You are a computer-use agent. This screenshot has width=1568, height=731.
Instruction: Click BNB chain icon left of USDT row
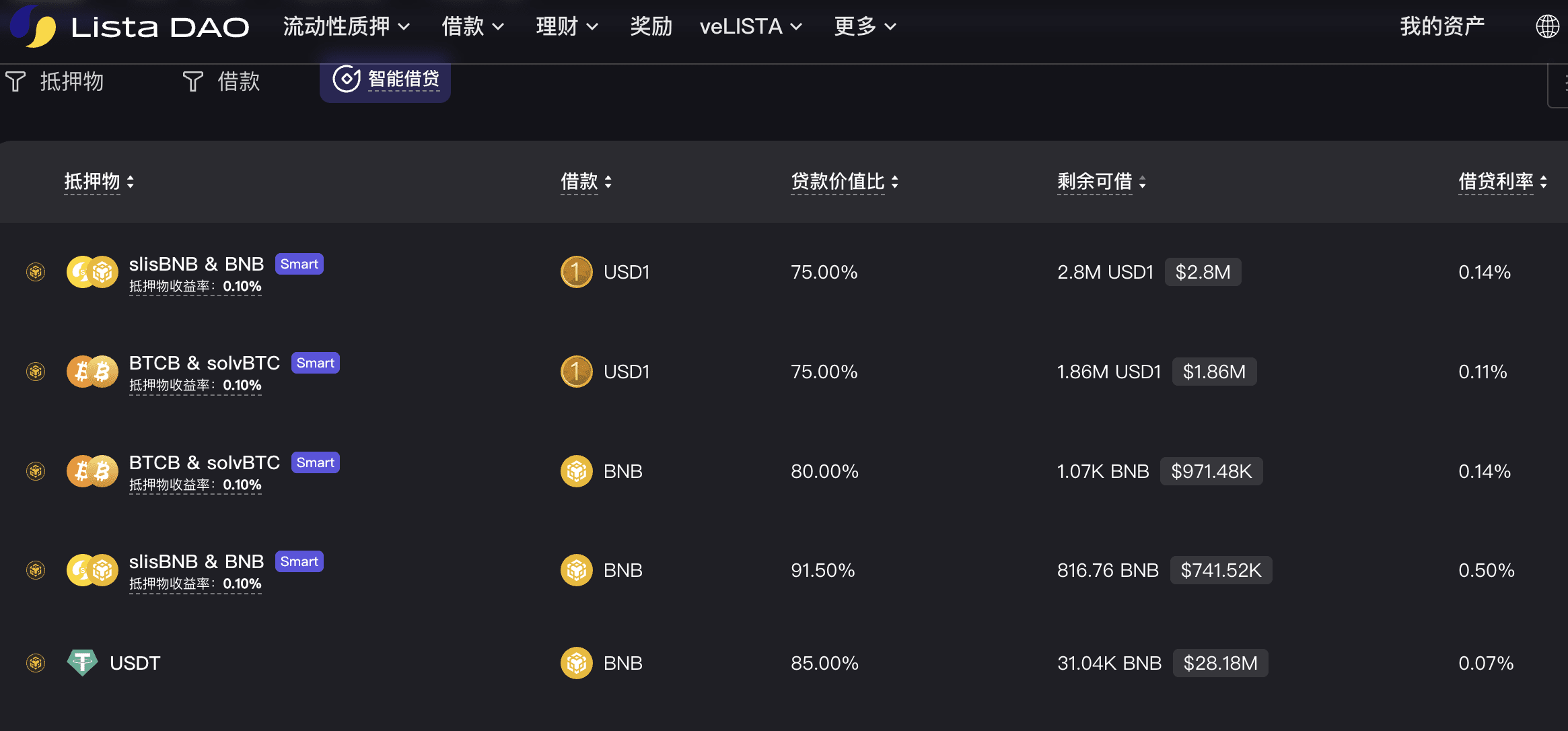(36, 663)
